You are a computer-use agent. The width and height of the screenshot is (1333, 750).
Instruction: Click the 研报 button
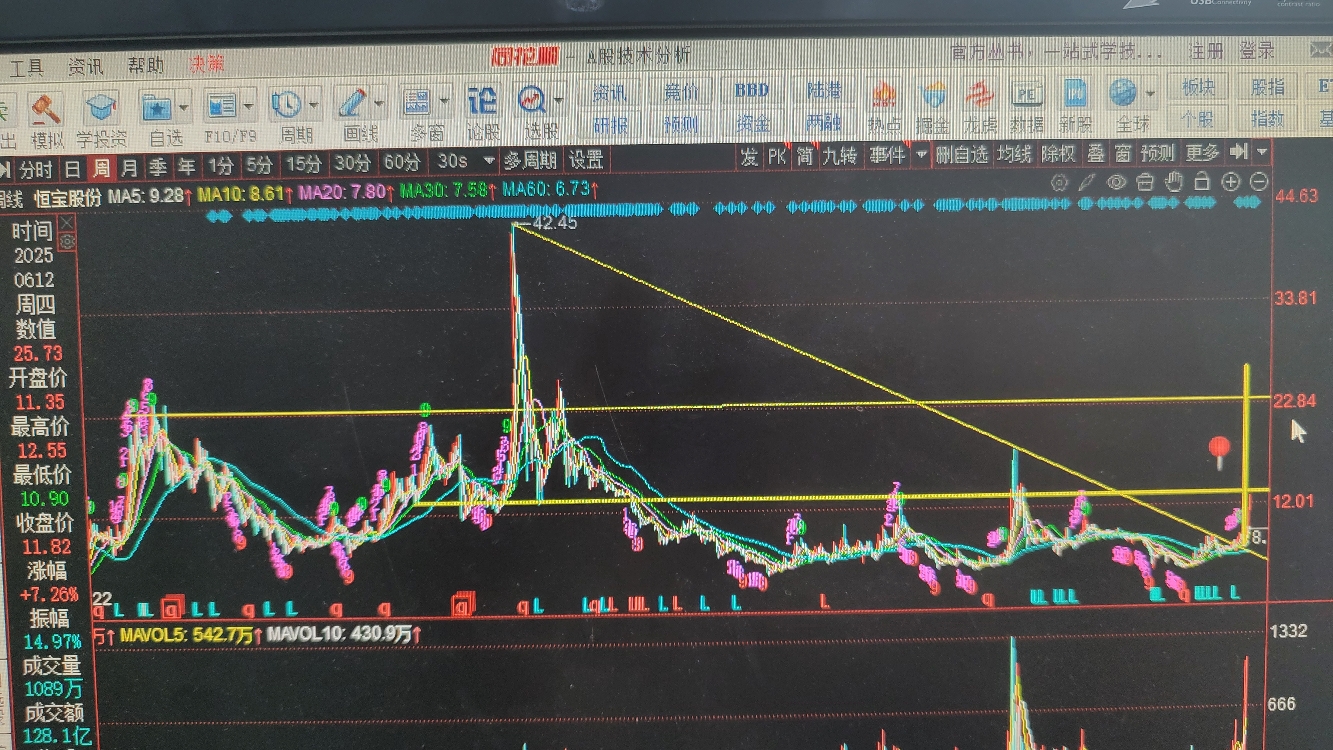pos(611,125)
